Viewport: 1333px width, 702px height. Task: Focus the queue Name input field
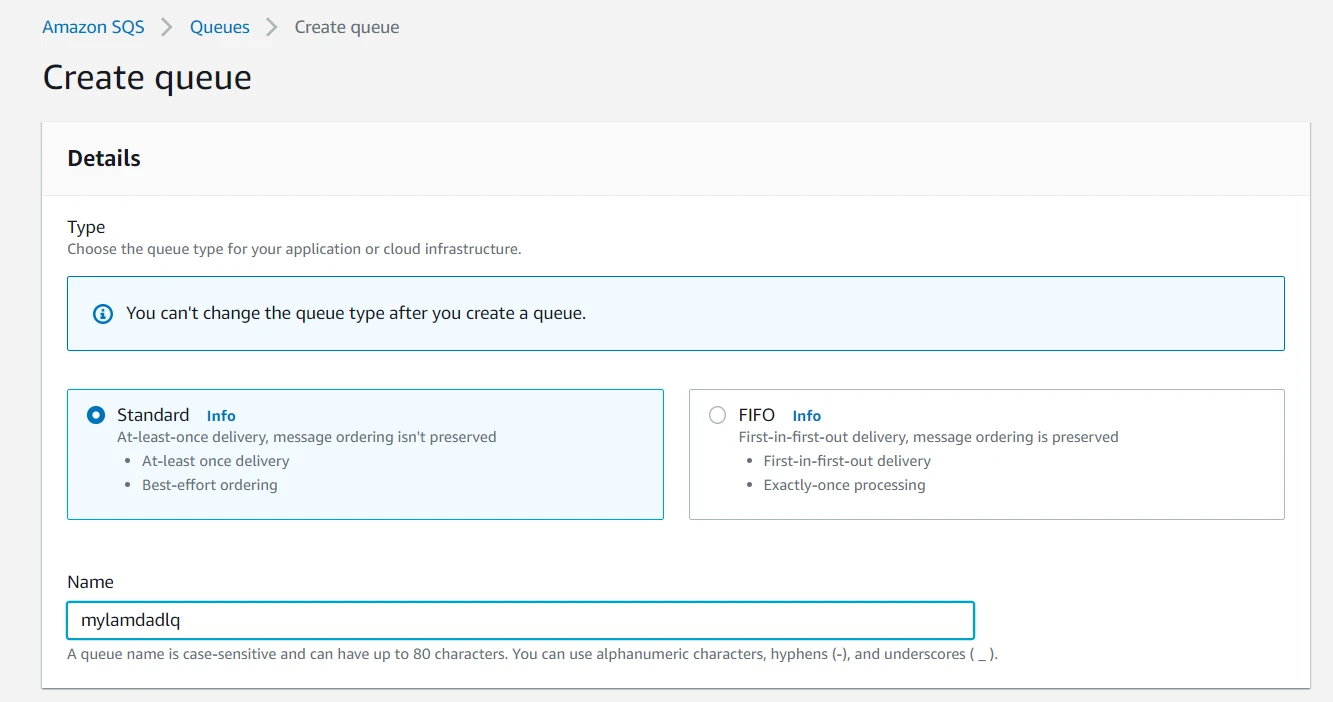coord(520,620)
